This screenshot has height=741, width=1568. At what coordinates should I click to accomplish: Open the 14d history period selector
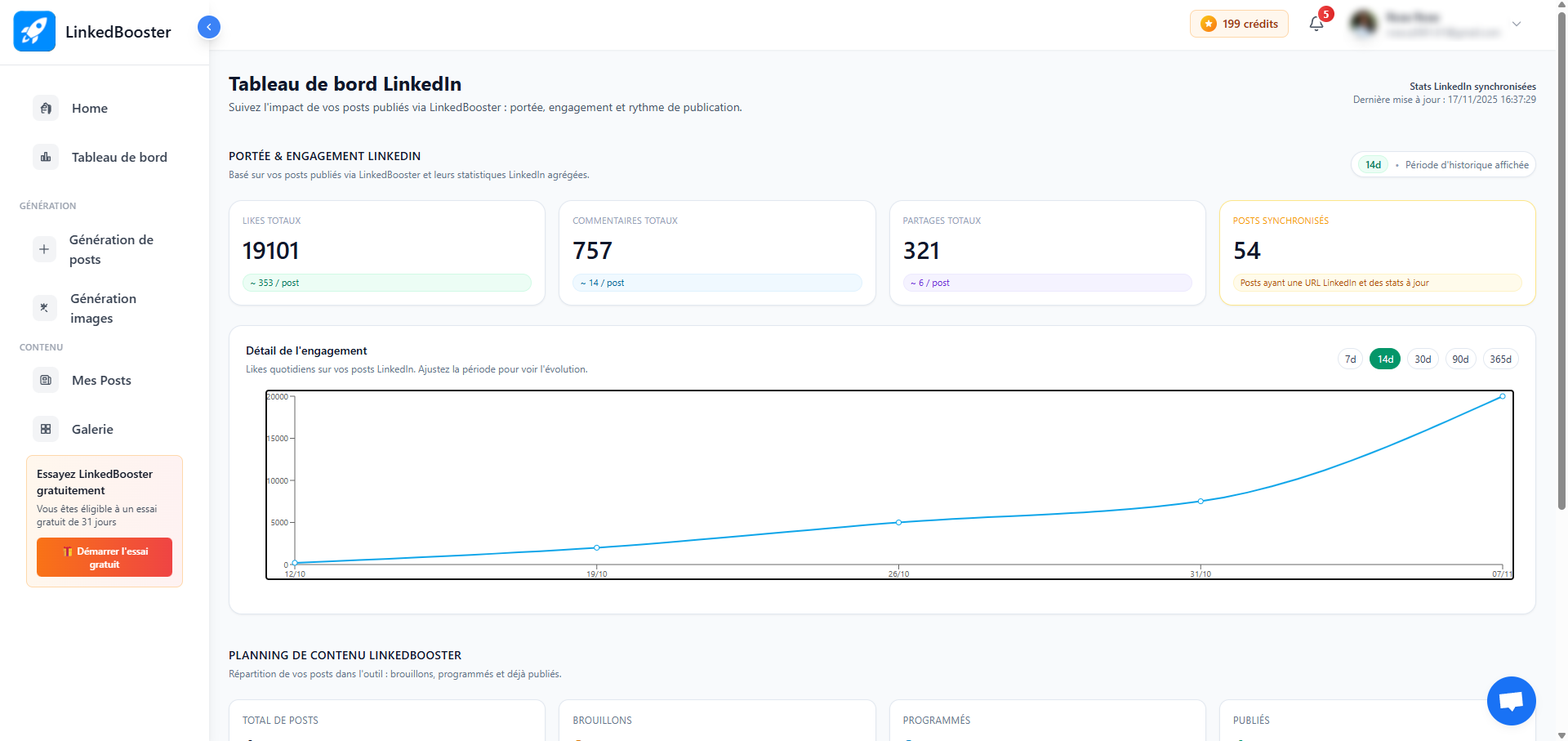coord(1373,164)
